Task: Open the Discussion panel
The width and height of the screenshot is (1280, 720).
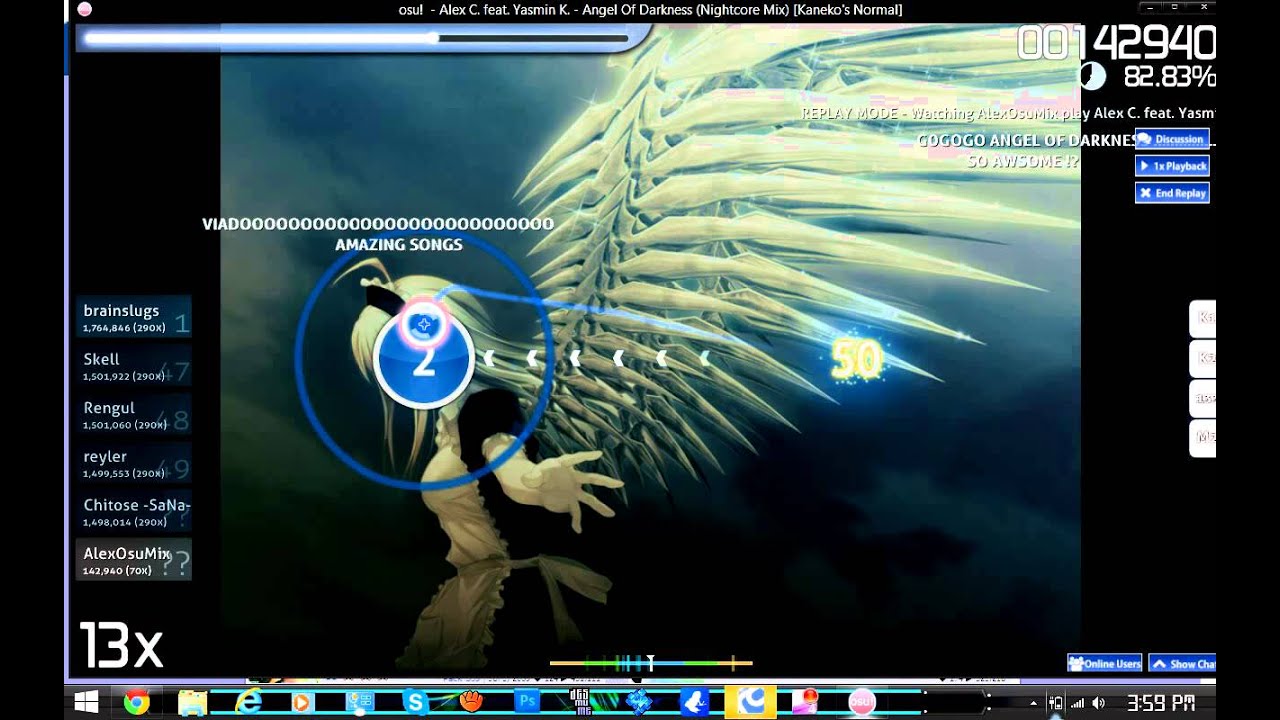Action: click(x=1172, y=139)
